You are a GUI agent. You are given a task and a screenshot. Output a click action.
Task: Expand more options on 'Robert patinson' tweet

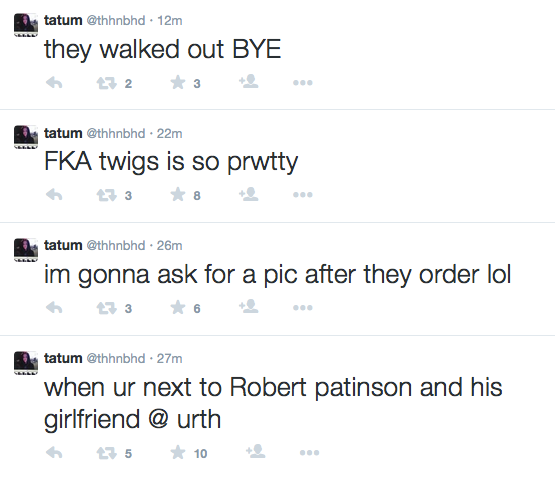pyautogui.click(x=309, y=453)
